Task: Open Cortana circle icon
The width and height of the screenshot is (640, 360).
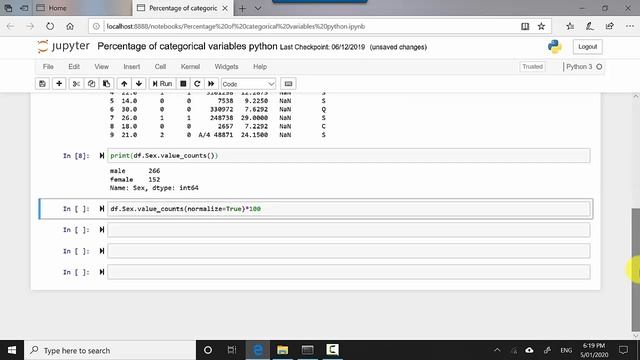Action: click(x=208, y=350)
